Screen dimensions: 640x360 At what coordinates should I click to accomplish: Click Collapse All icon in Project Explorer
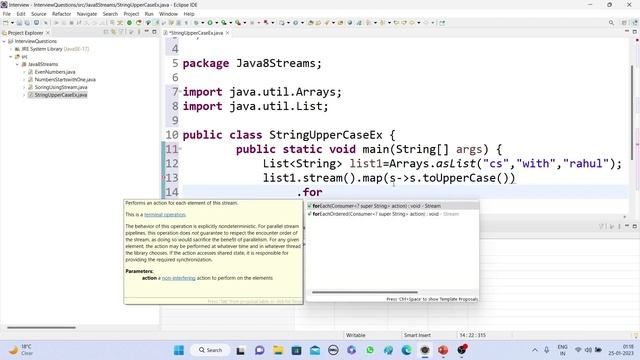coord(106,32)
